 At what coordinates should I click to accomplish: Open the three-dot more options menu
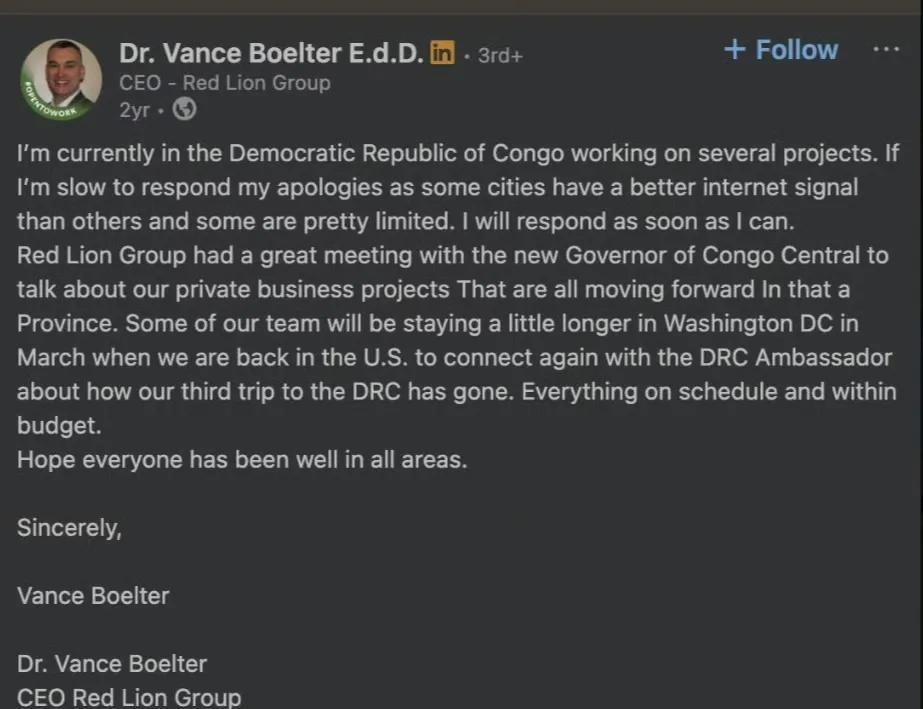click(885, 49)
